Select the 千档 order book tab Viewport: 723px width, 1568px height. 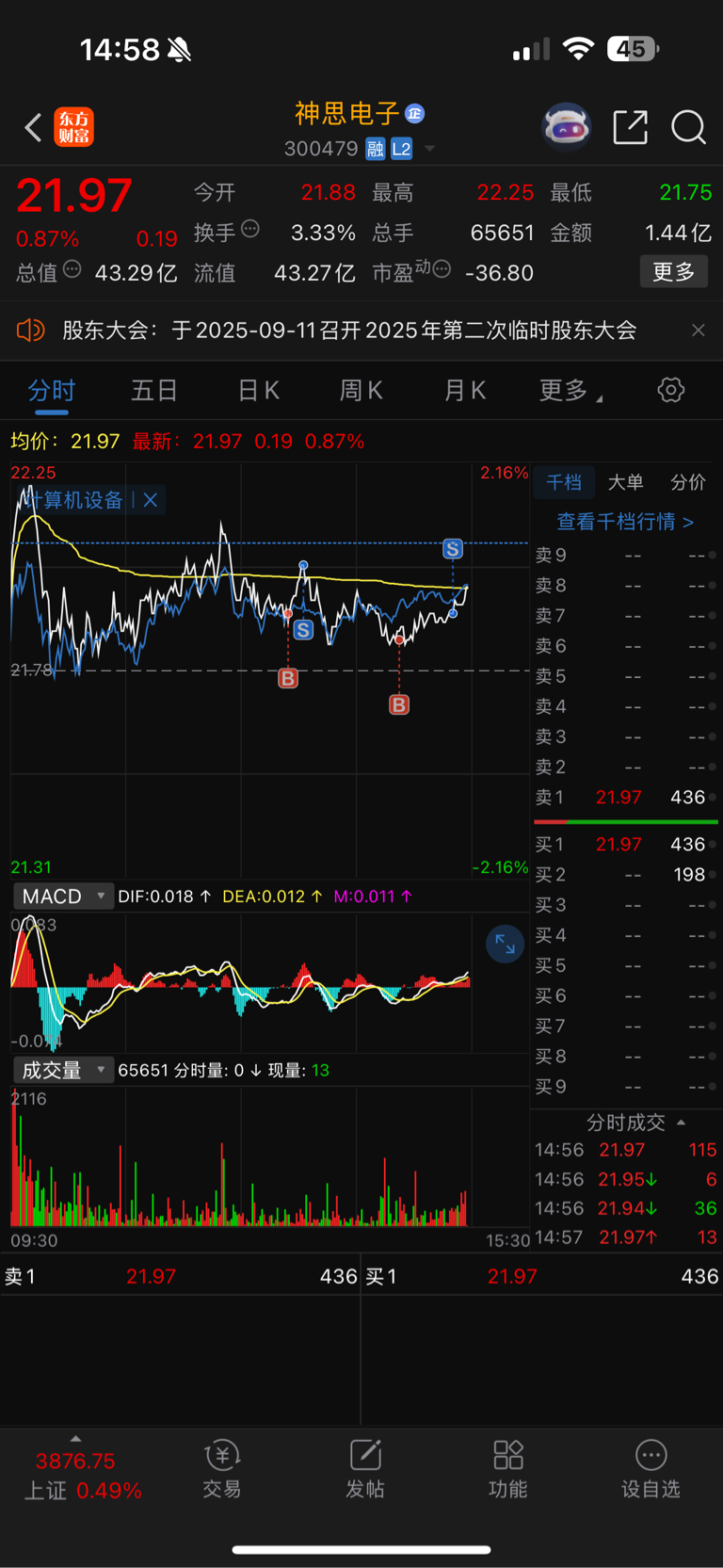click(x=564, y=482)
